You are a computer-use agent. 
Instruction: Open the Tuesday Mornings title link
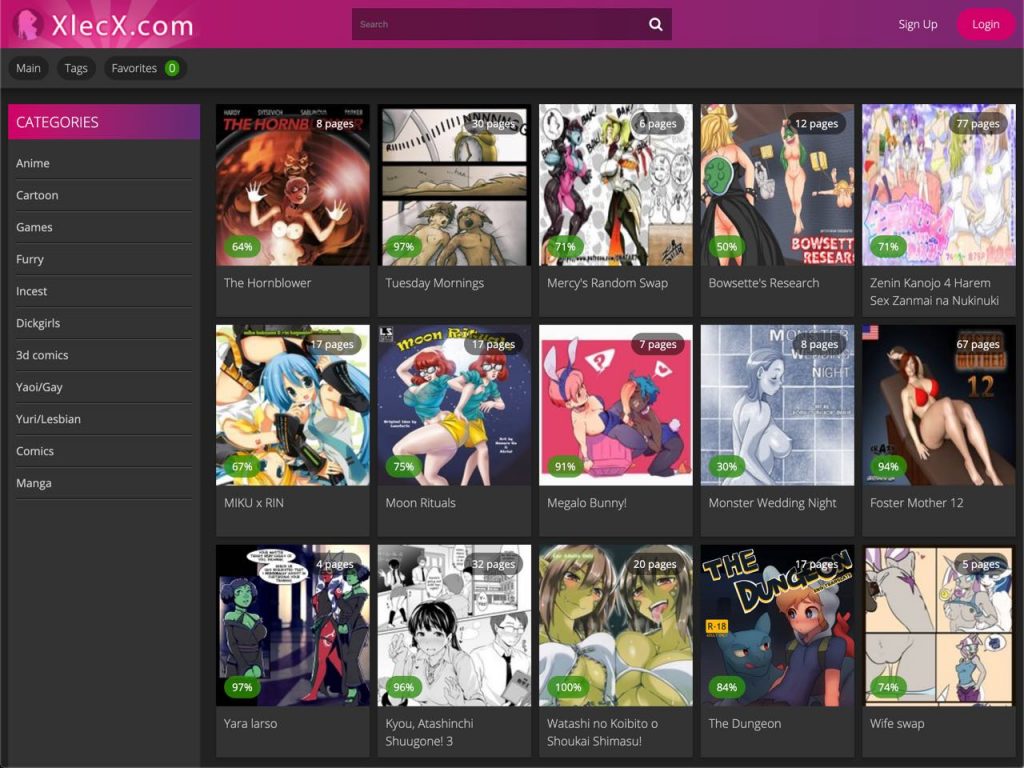(434, 283)
